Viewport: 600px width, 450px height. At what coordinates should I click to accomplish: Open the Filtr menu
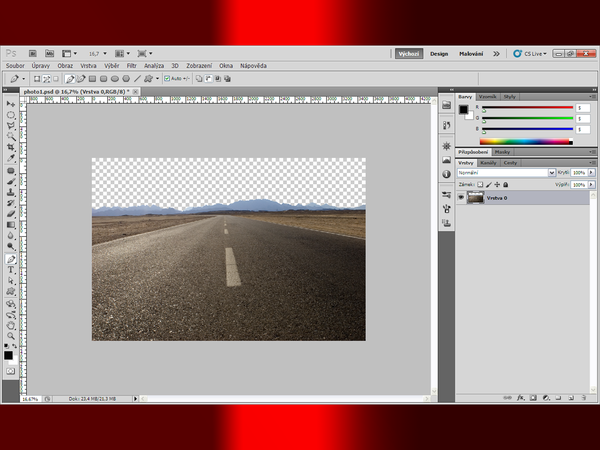click(131, 64)
